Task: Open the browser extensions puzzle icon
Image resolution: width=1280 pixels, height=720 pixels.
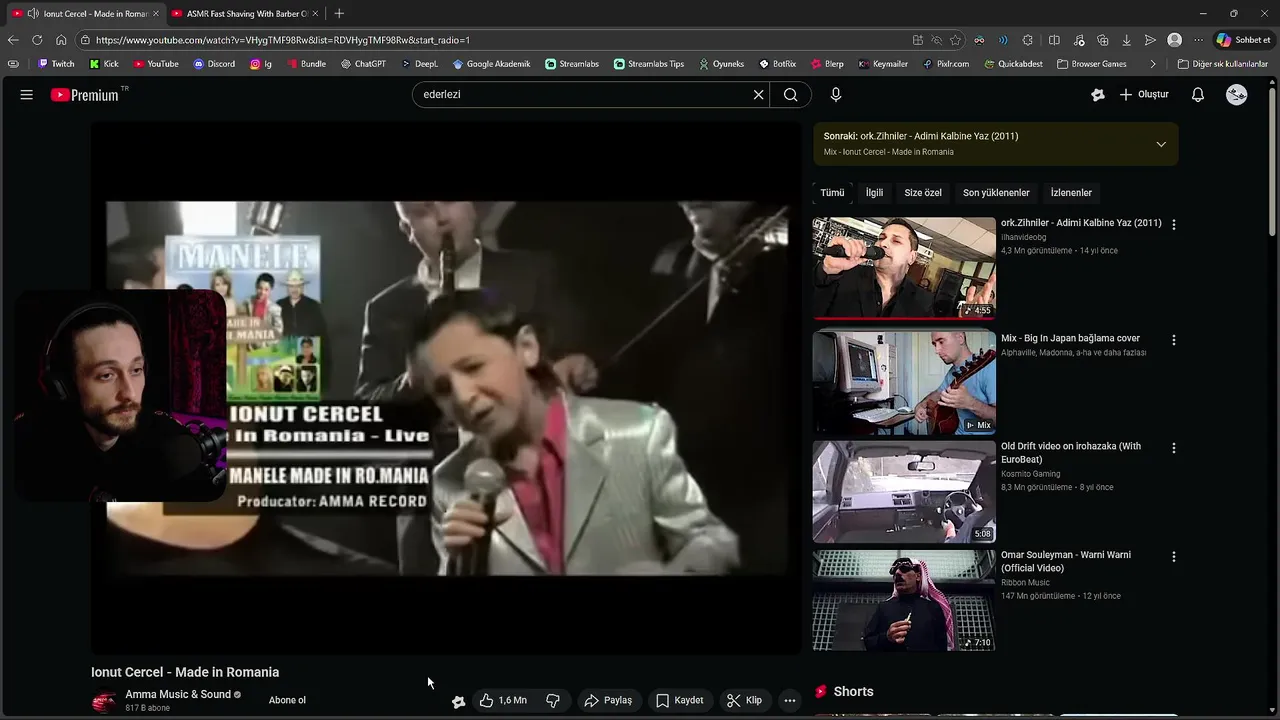Action: pyautogui.click(x=1028, y=40)
